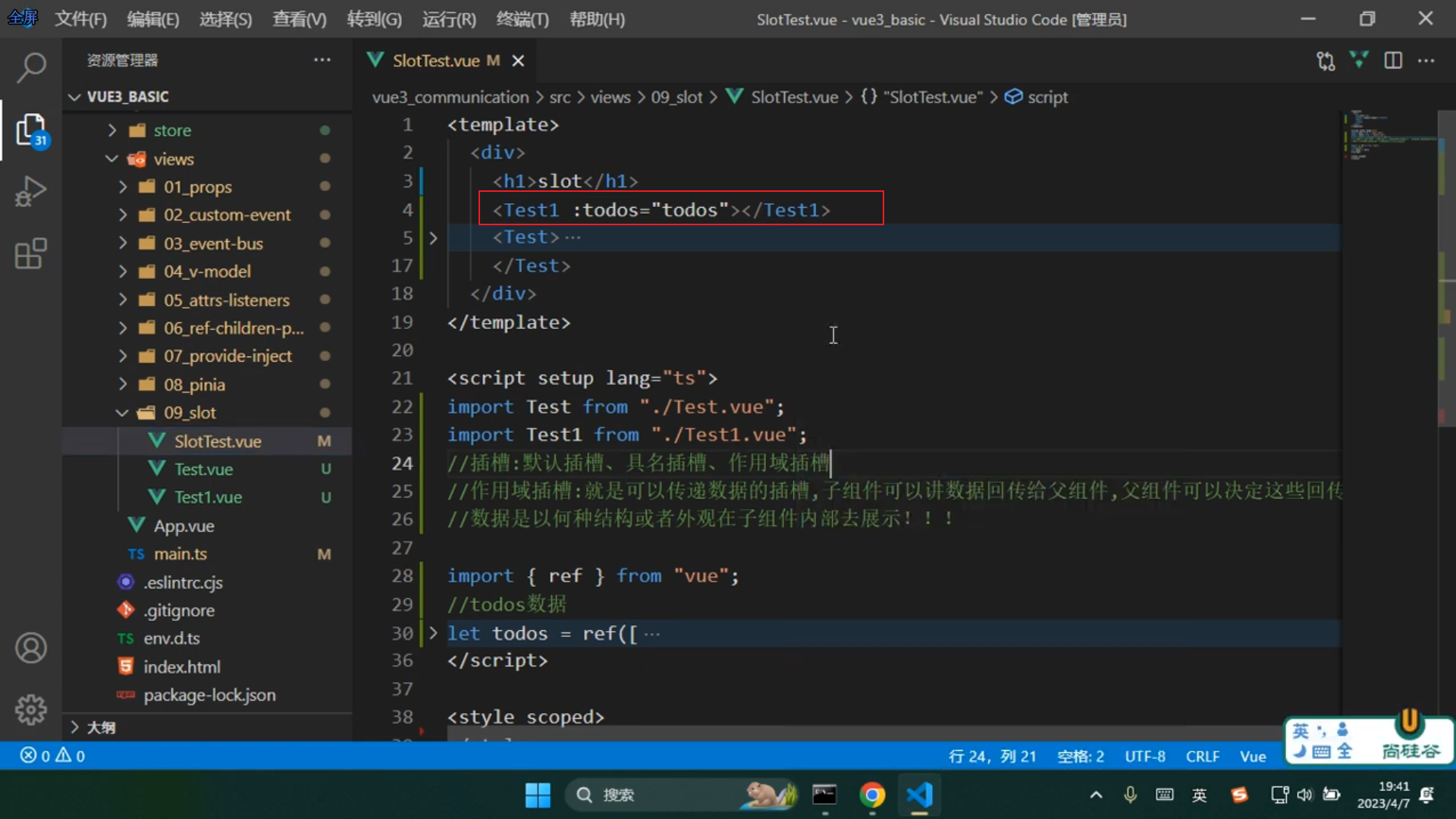Open Windows Start menu
The image size is (1456, 819).
pyautogui.click(x=538, y=795)
